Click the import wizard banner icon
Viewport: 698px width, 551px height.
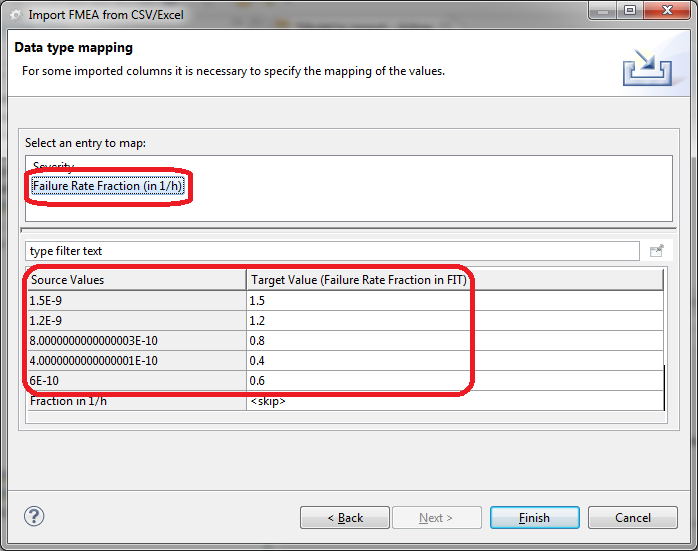647,67
